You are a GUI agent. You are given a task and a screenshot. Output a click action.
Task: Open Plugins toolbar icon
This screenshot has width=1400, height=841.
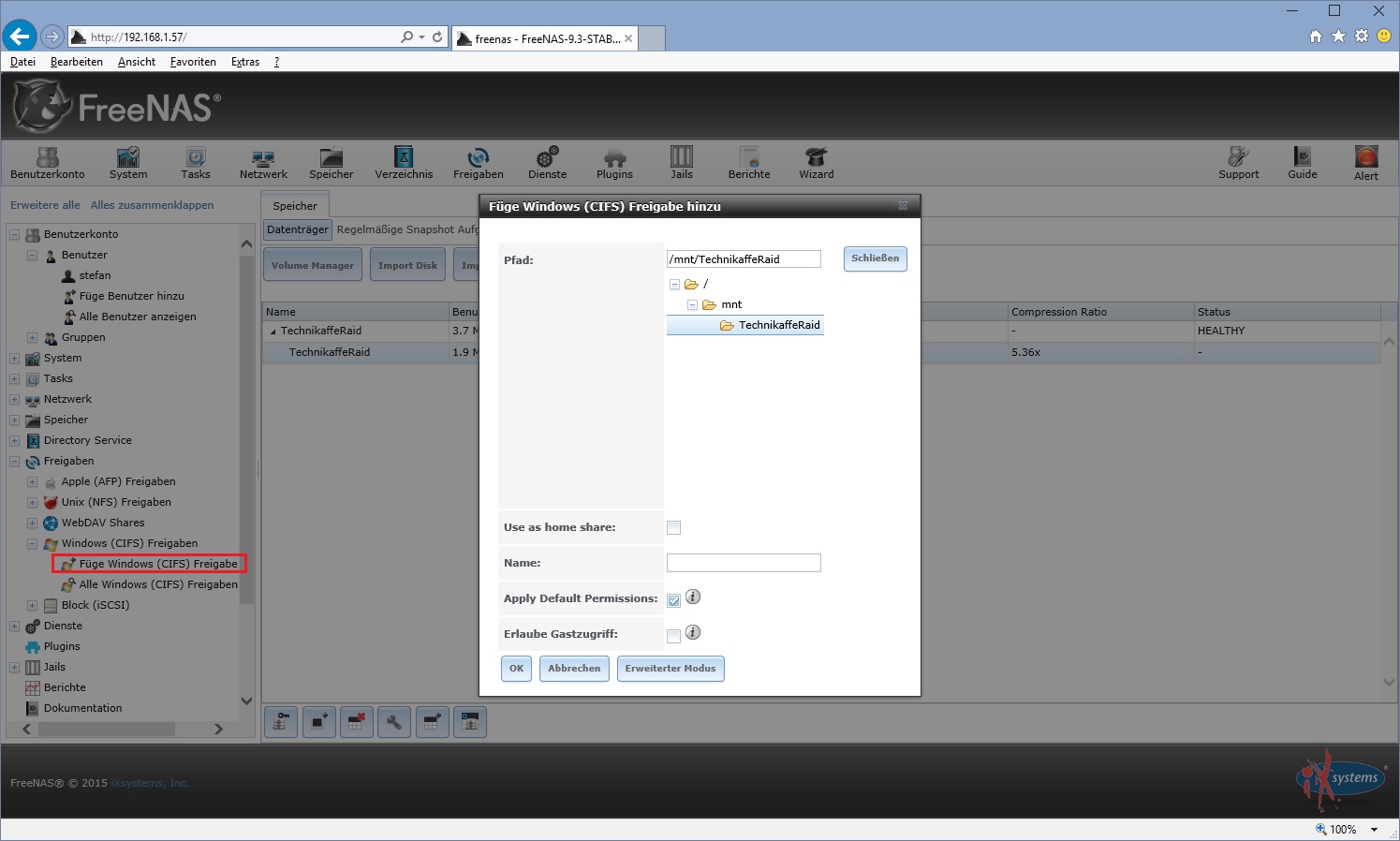pos(614,162)
